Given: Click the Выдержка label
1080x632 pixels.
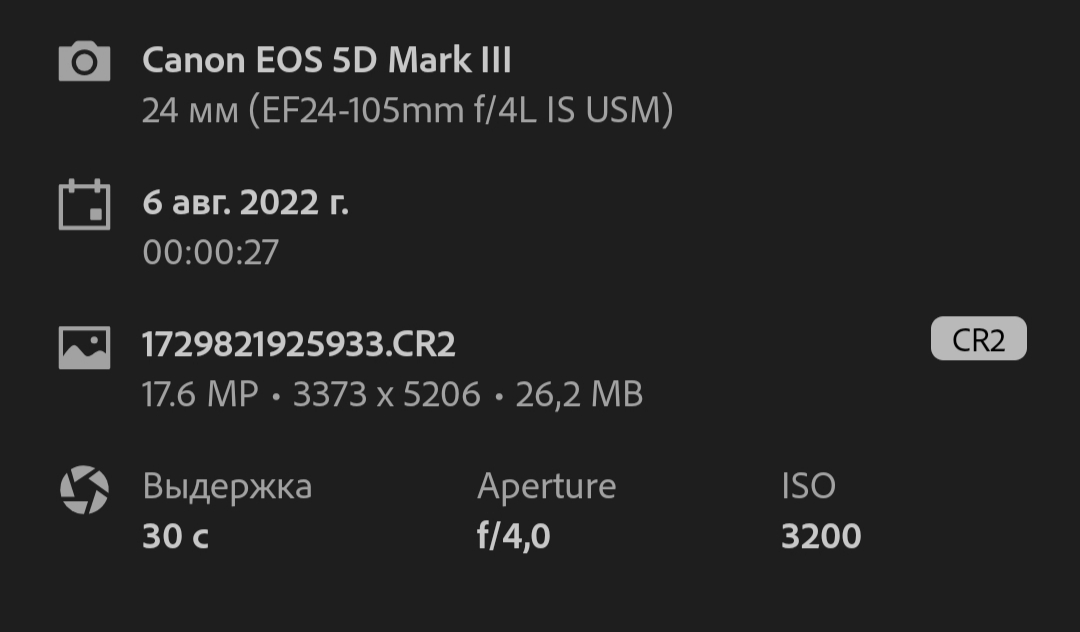Looking at the screenshot, I should (x=227, y=487).
